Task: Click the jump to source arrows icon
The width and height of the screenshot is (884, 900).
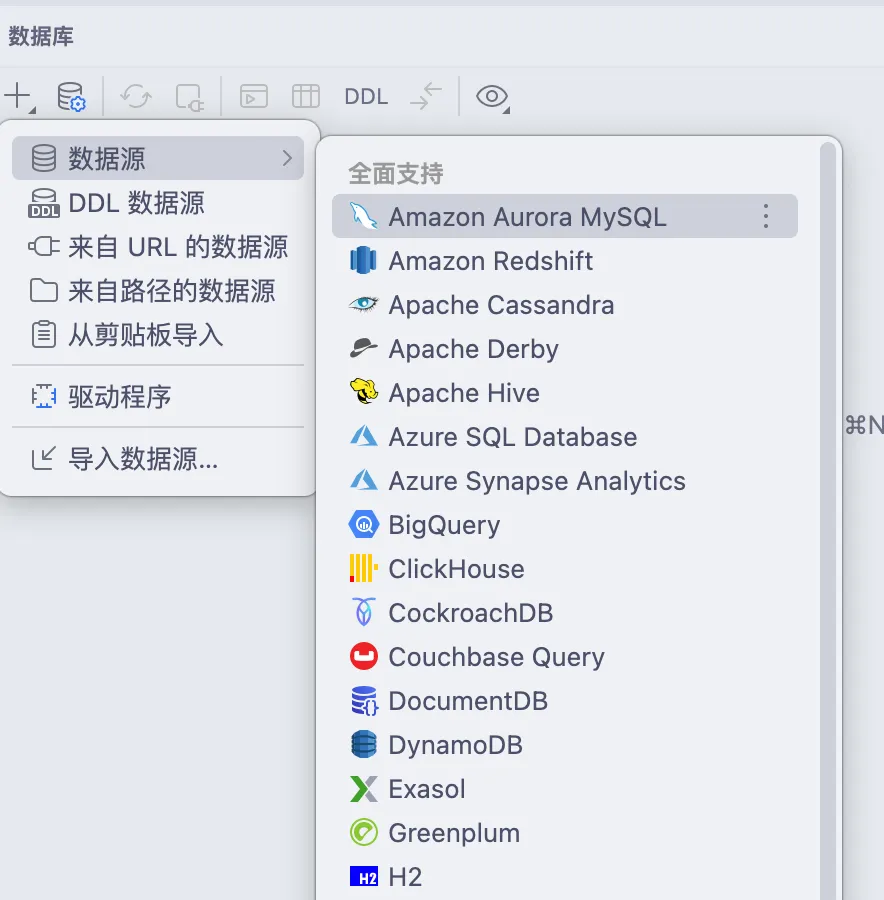Action: coord(426,97)
